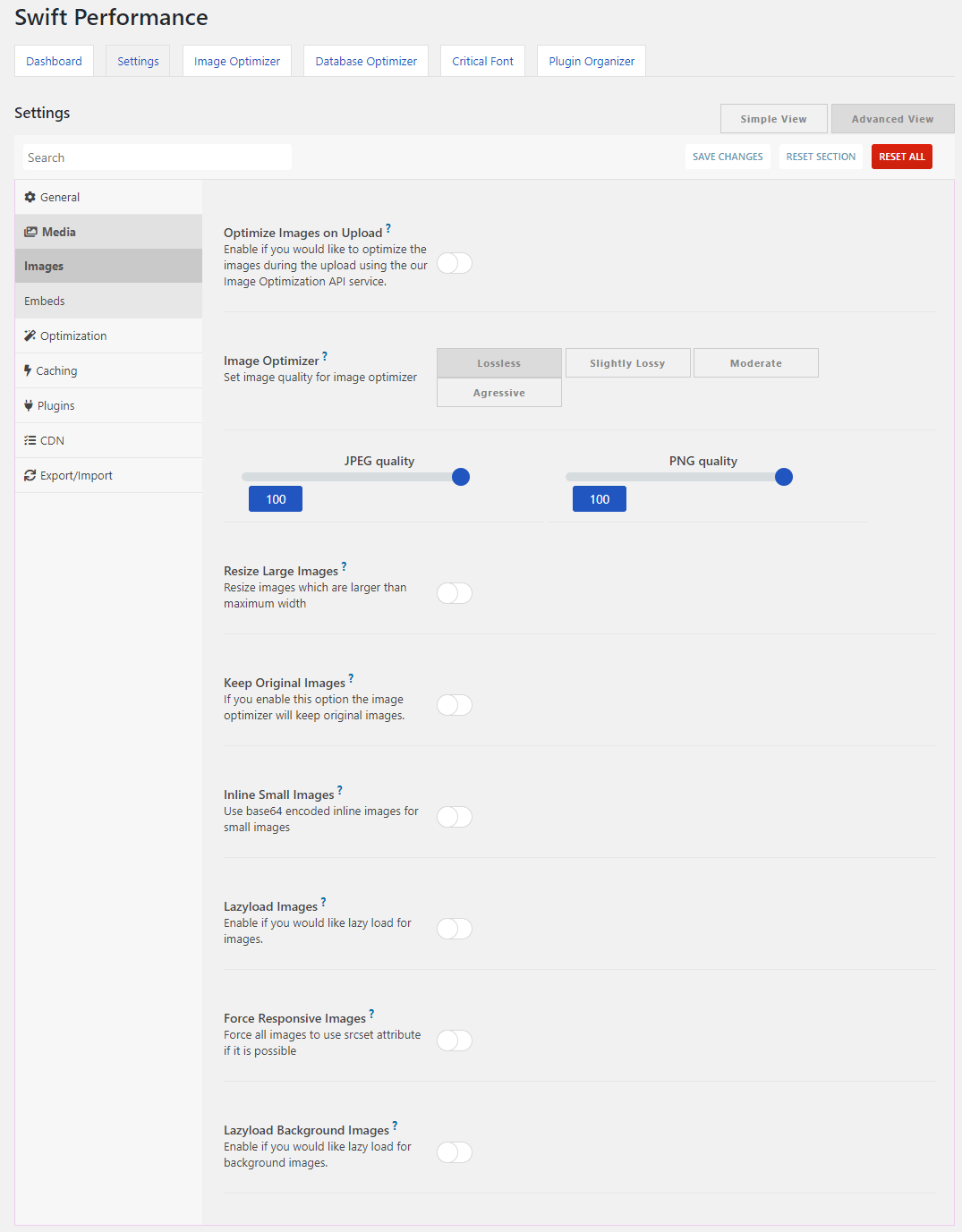Image resolution: width=962 pixels, height=1232 pixels.
Task: Click the Plugins plug icon
Action: [x=29, y=405]
